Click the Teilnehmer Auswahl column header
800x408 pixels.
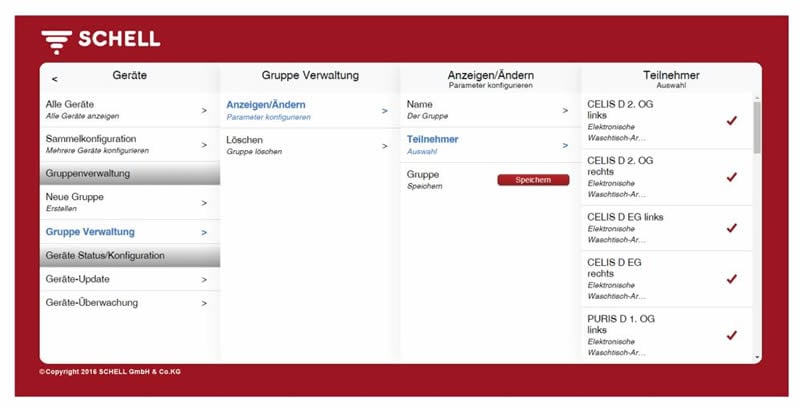pos(671,79)
